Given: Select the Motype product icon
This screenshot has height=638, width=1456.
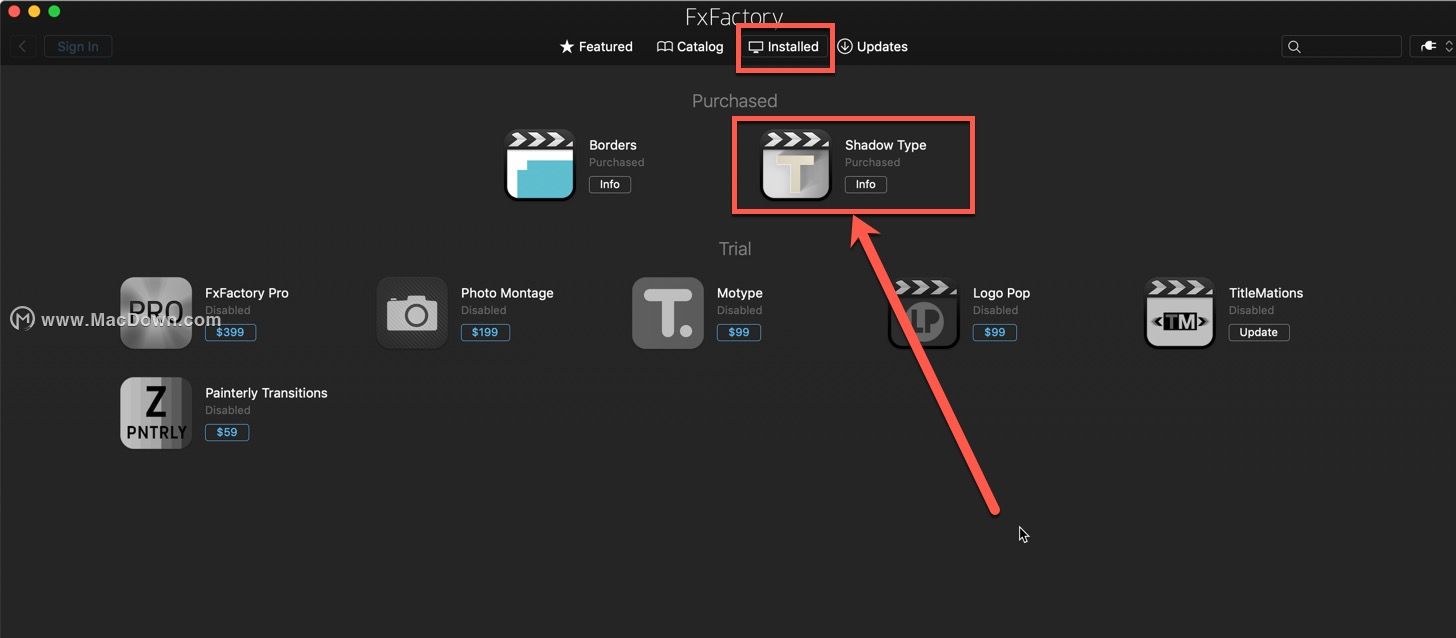Looking at the screenshot, I should [x=668, y=313].
